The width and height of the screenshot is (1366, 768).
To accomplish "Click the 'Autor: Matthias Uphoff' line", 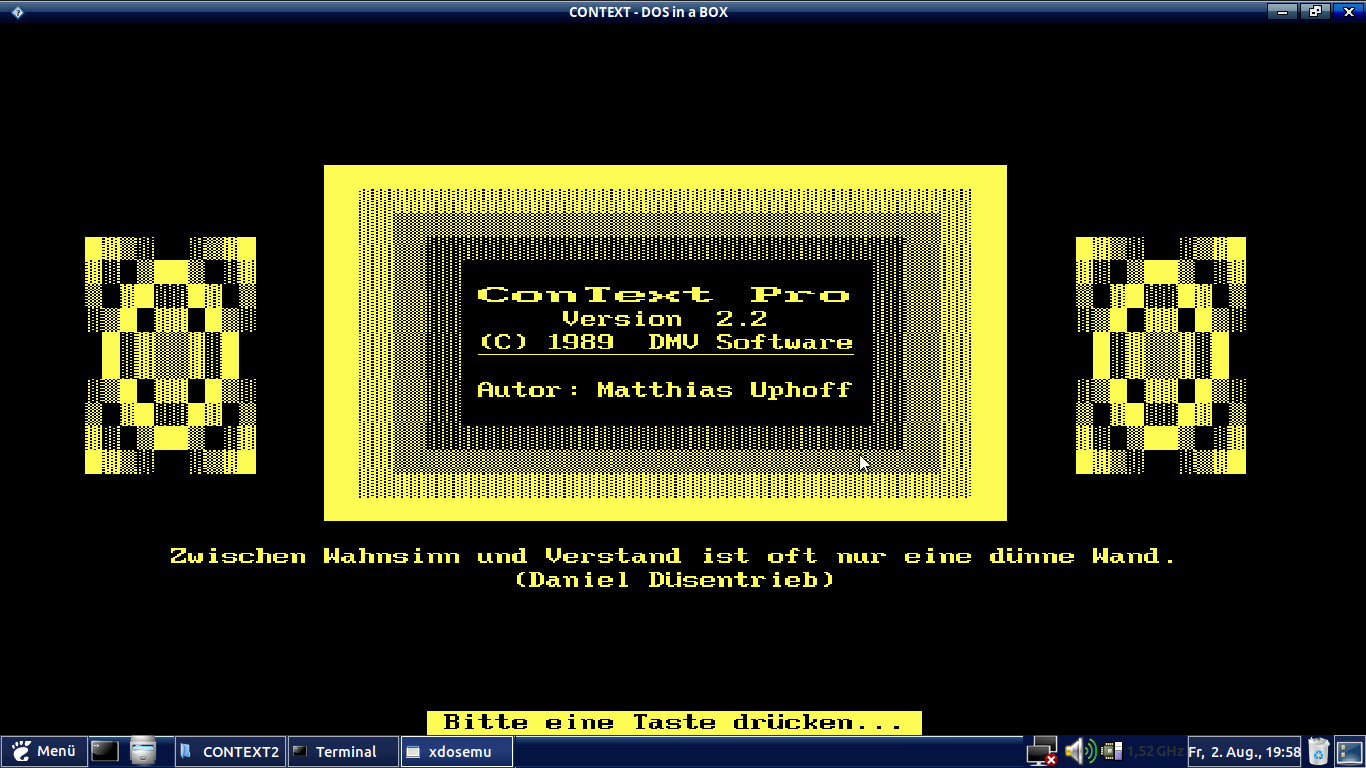I will point(665,390).
